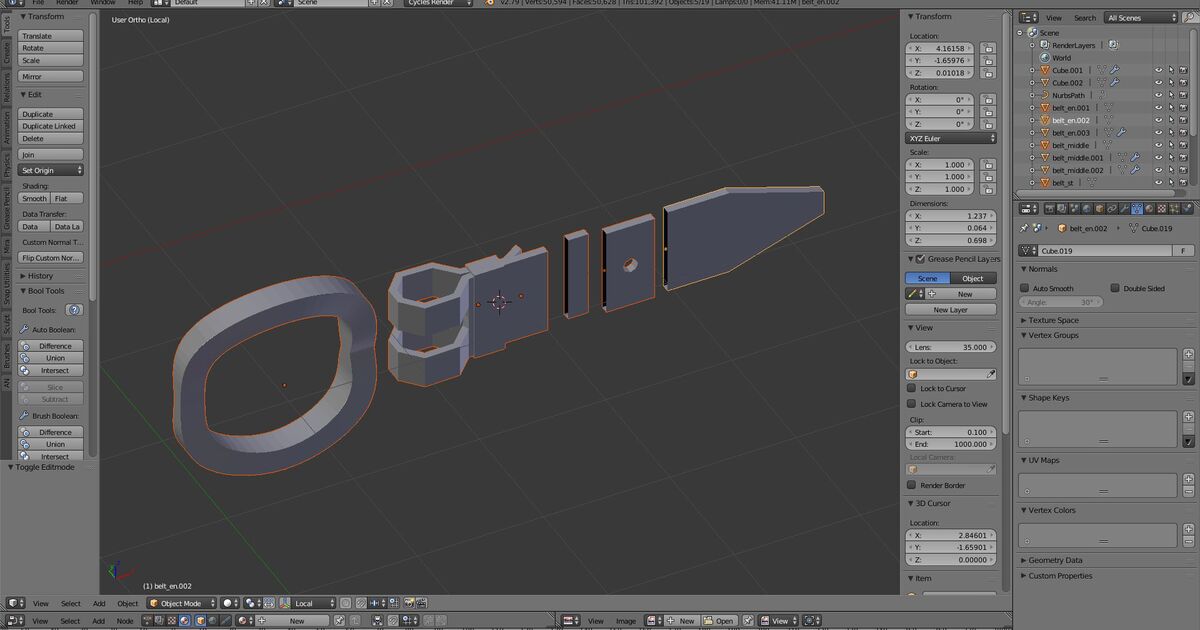Click the wrench modifier icon beside Cube.001
Image resolution: width=1200 pixels, height=630 pixels.
(x=1113, y=70)
